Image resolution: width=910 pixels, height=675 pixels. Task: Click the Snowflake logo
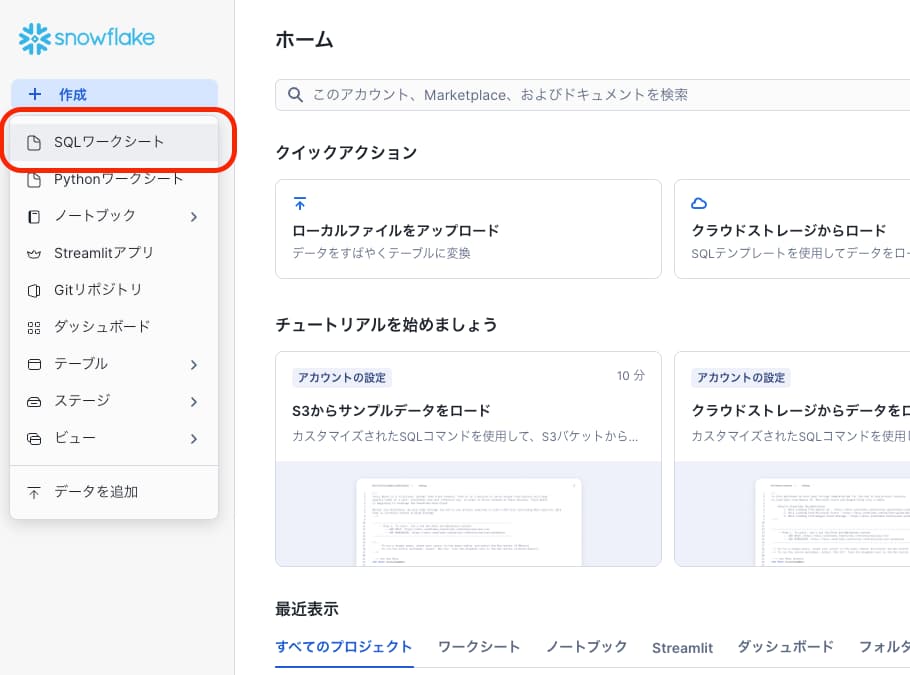point(86,38)
